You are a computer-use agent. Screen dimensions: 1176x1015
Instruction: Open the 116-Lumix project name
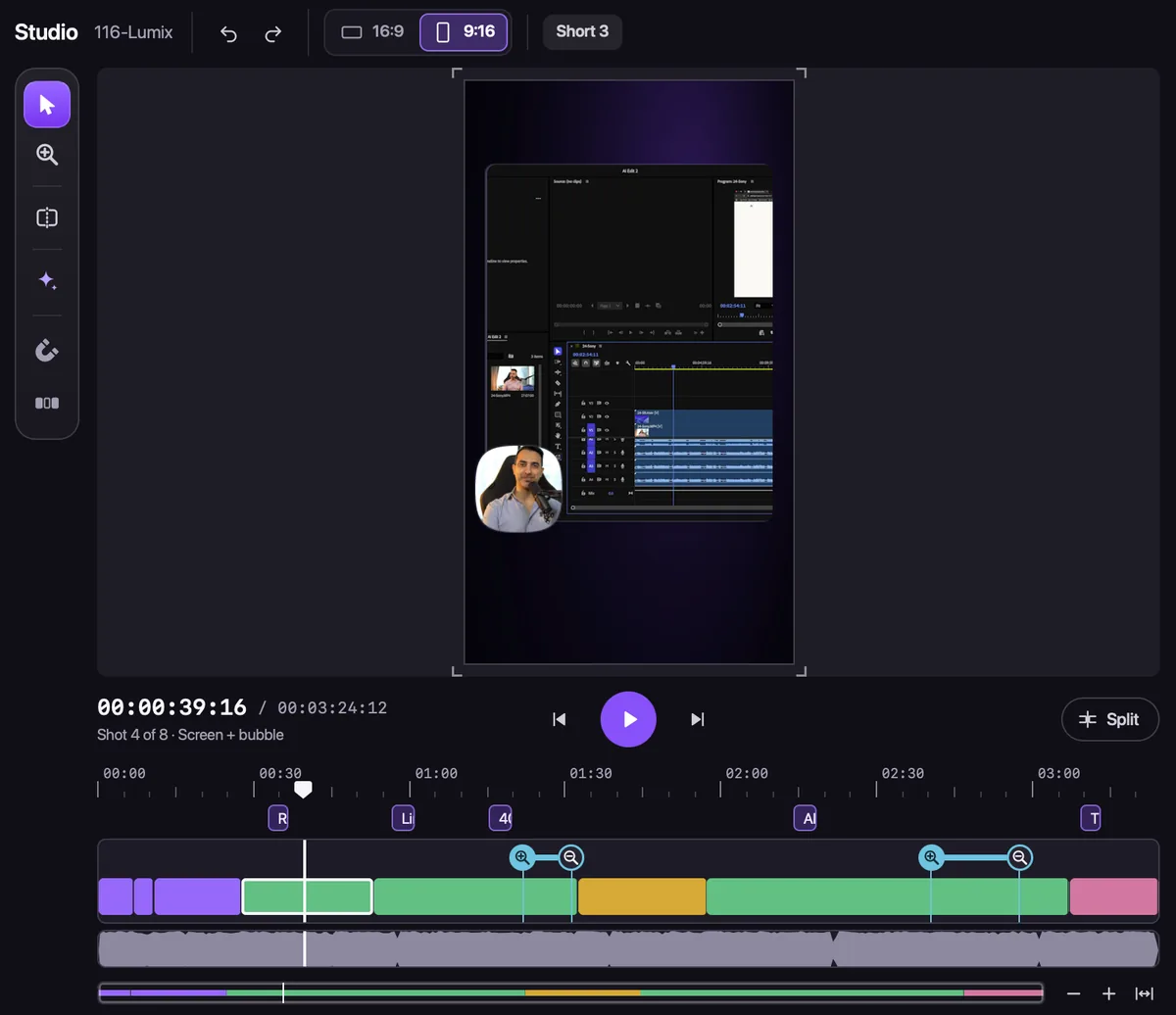coord(133,32)
